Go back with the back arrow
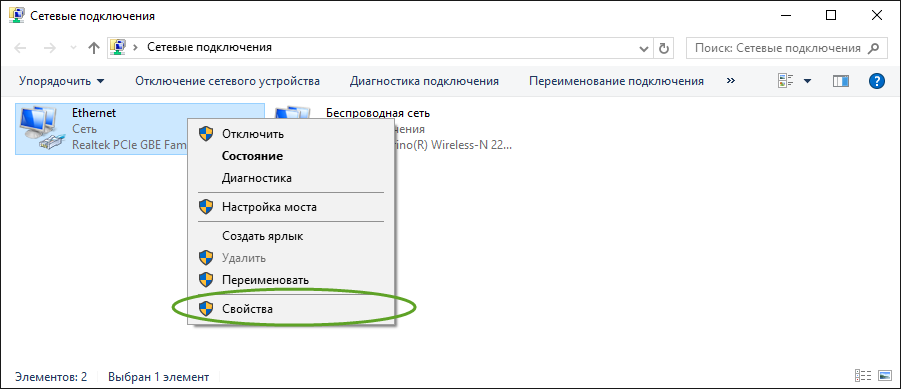The image size is (901, 389). (20, 48)
